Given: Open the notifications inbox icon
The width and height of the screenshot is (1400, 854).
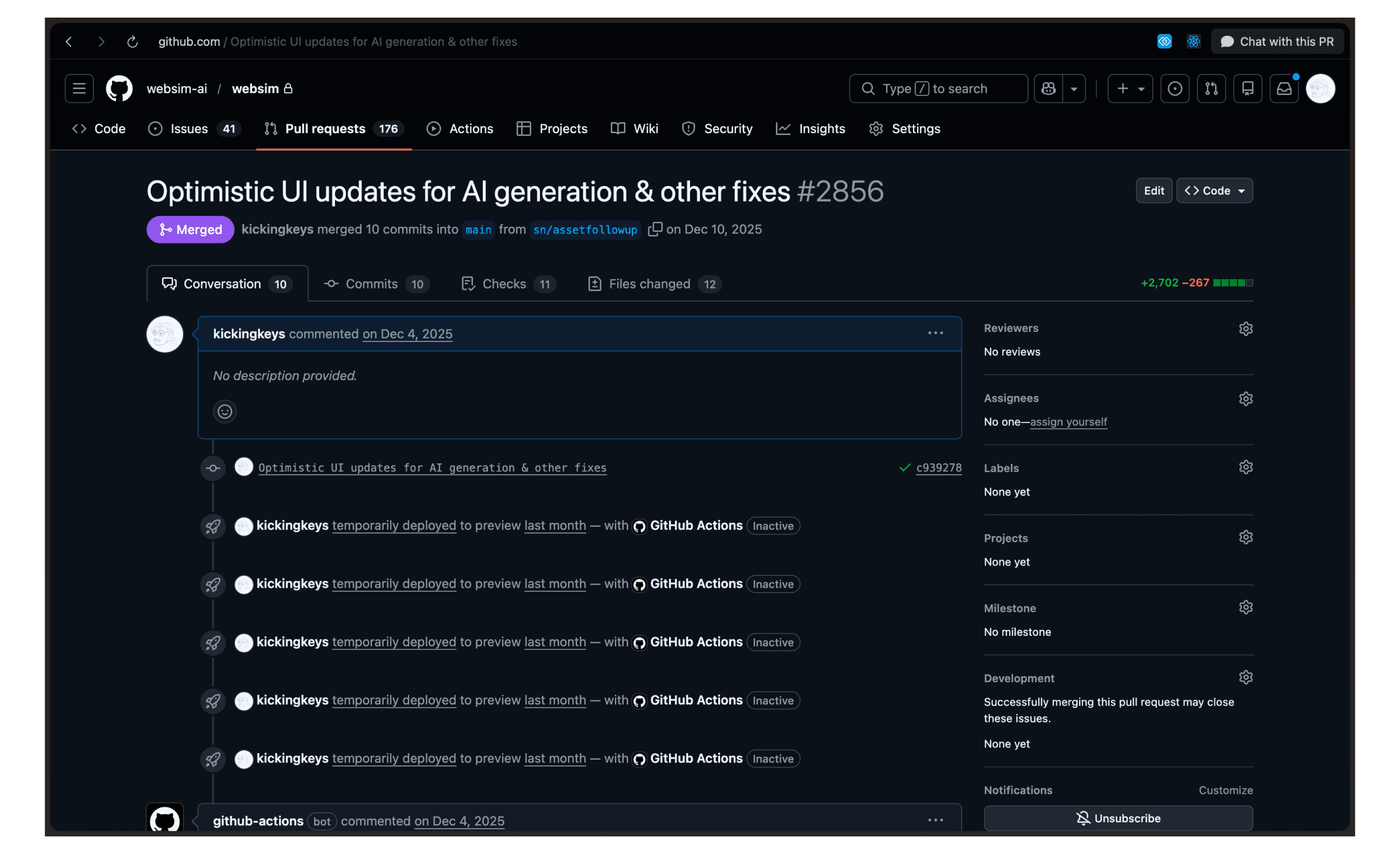Looking at the screenshot, I should [1284, 89].
